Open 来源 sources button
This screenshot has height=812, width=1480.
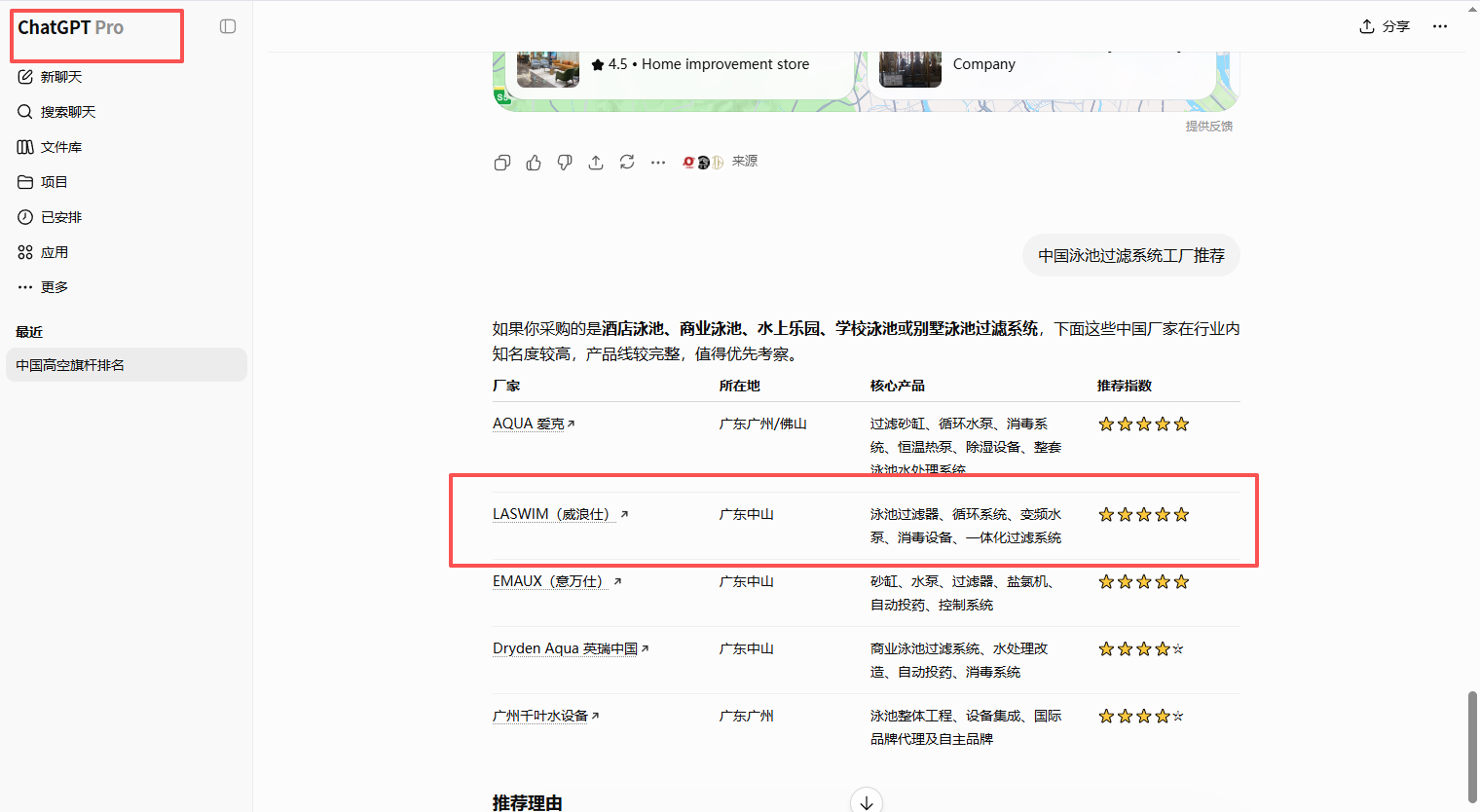721,162
